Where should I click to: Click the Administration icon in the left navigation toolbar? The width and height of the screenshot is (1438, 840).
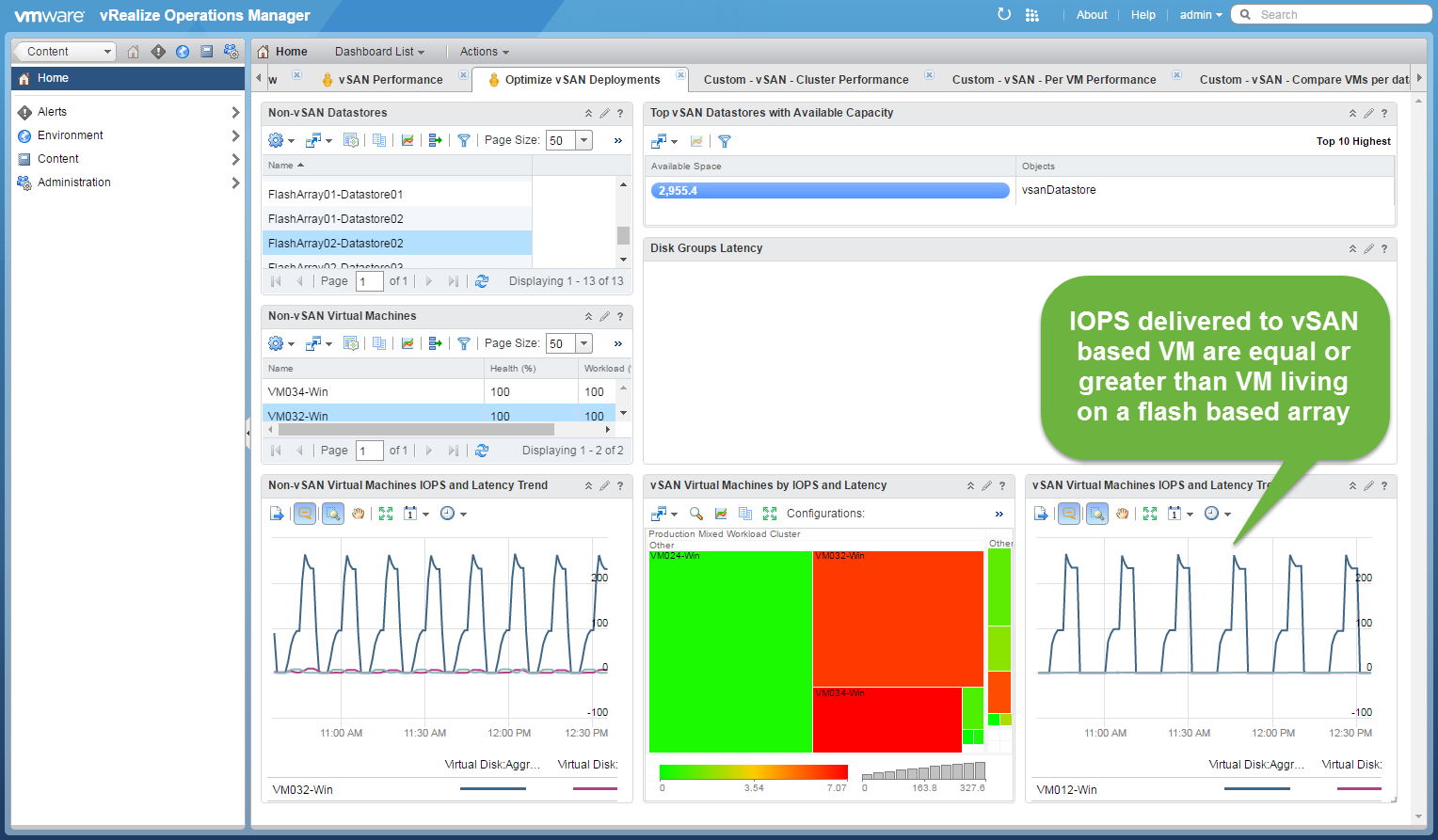point(231,52)
